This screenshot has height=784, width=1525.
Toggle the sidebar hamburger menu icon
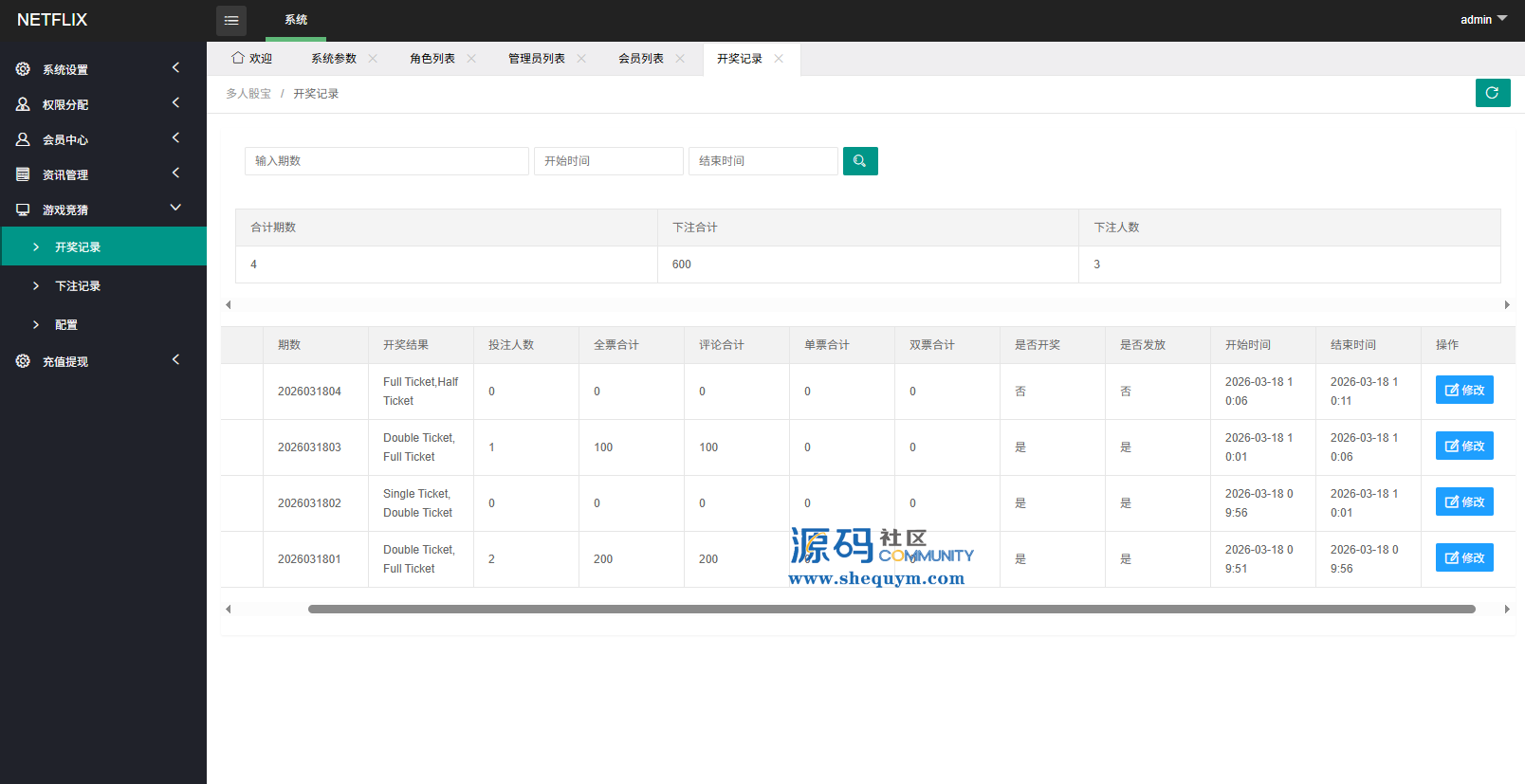pyautogui.click(x=231, y=20)
